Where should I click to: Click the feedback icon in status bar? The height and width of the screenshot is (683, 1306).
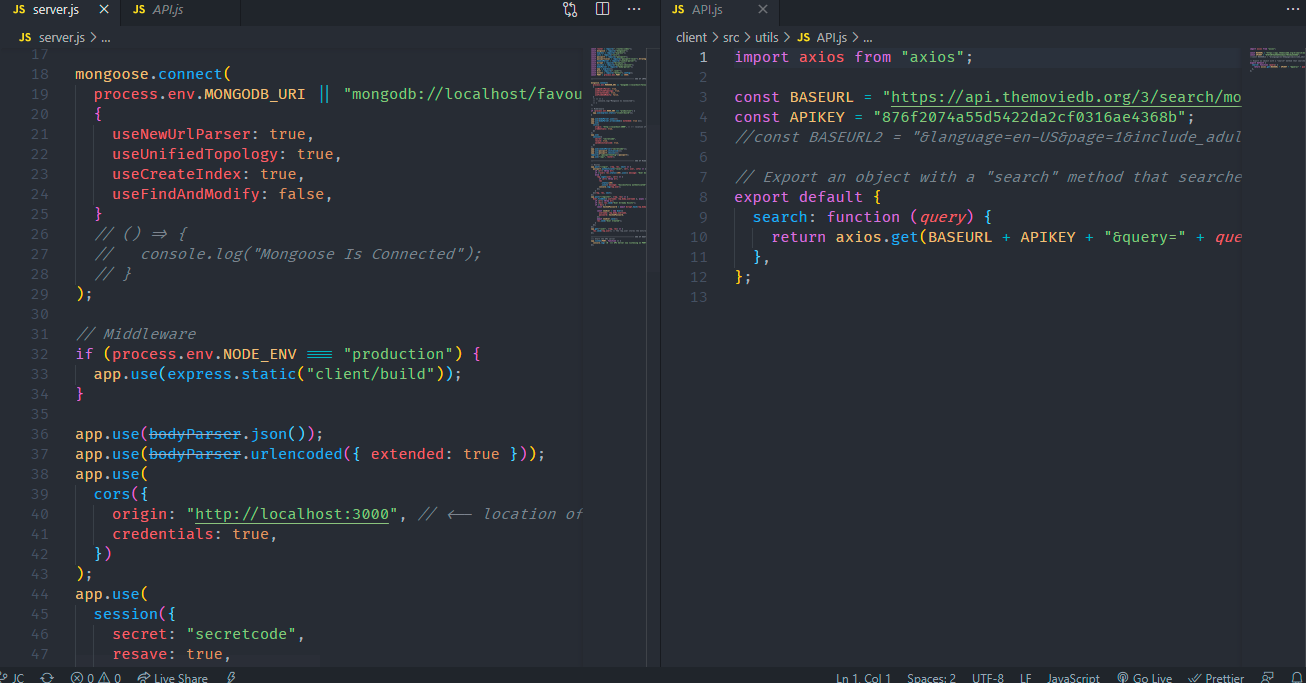1268,677
